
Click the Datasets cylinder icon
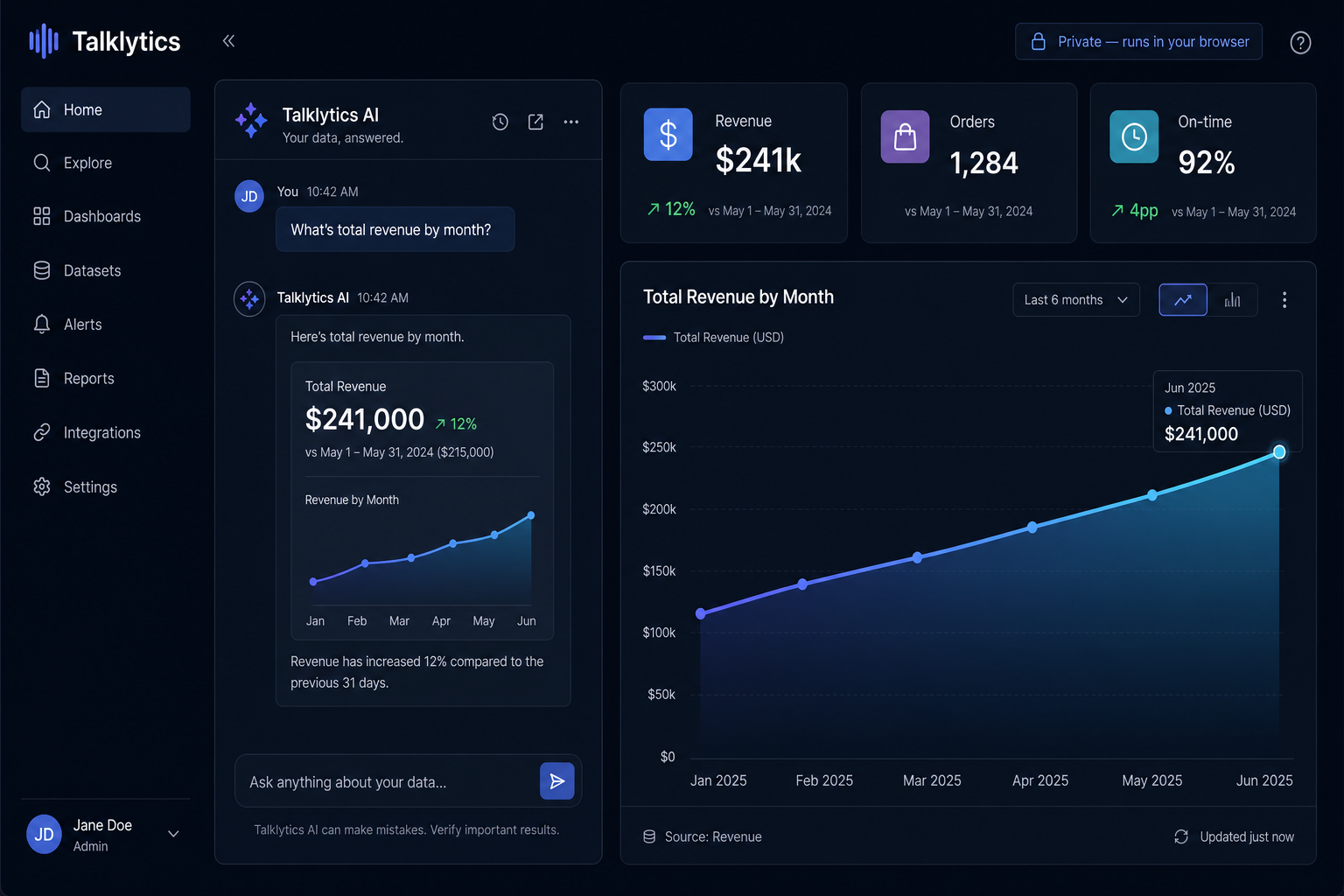(42, 270)
